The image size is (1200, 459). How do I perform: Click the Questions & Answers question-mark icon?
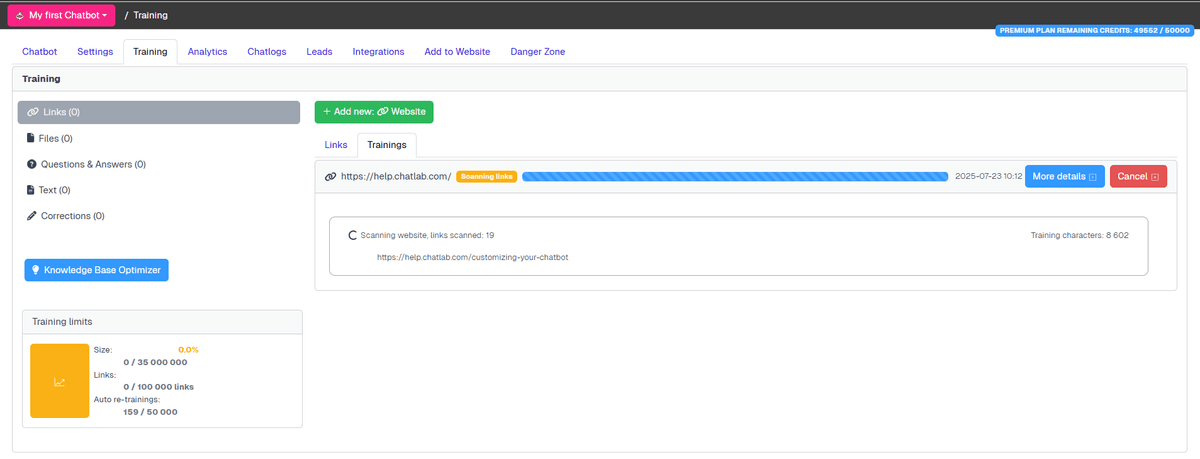31,164
